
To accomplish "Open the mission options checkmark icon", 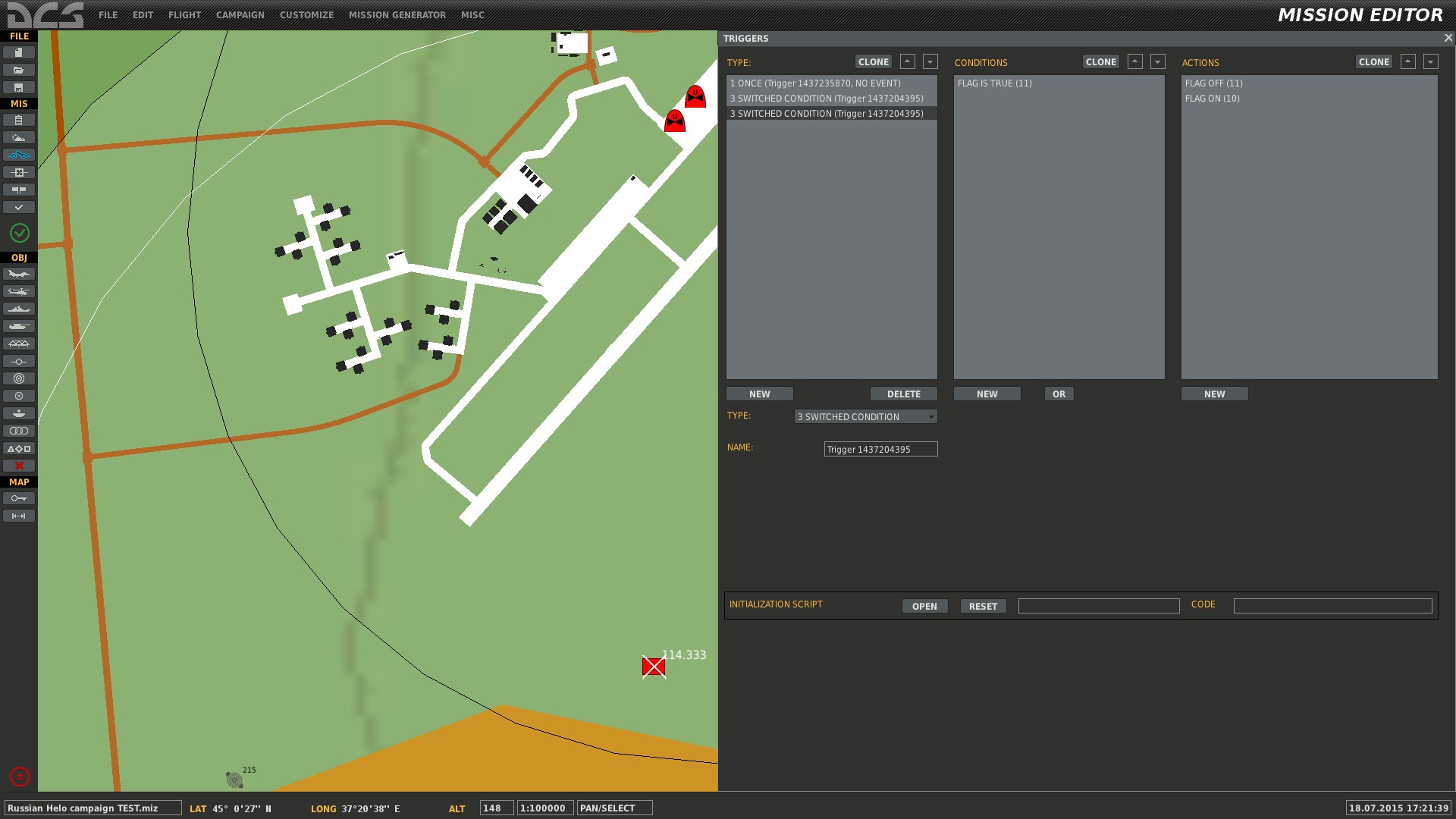I will pyautogui.click(x=19, y=207).
